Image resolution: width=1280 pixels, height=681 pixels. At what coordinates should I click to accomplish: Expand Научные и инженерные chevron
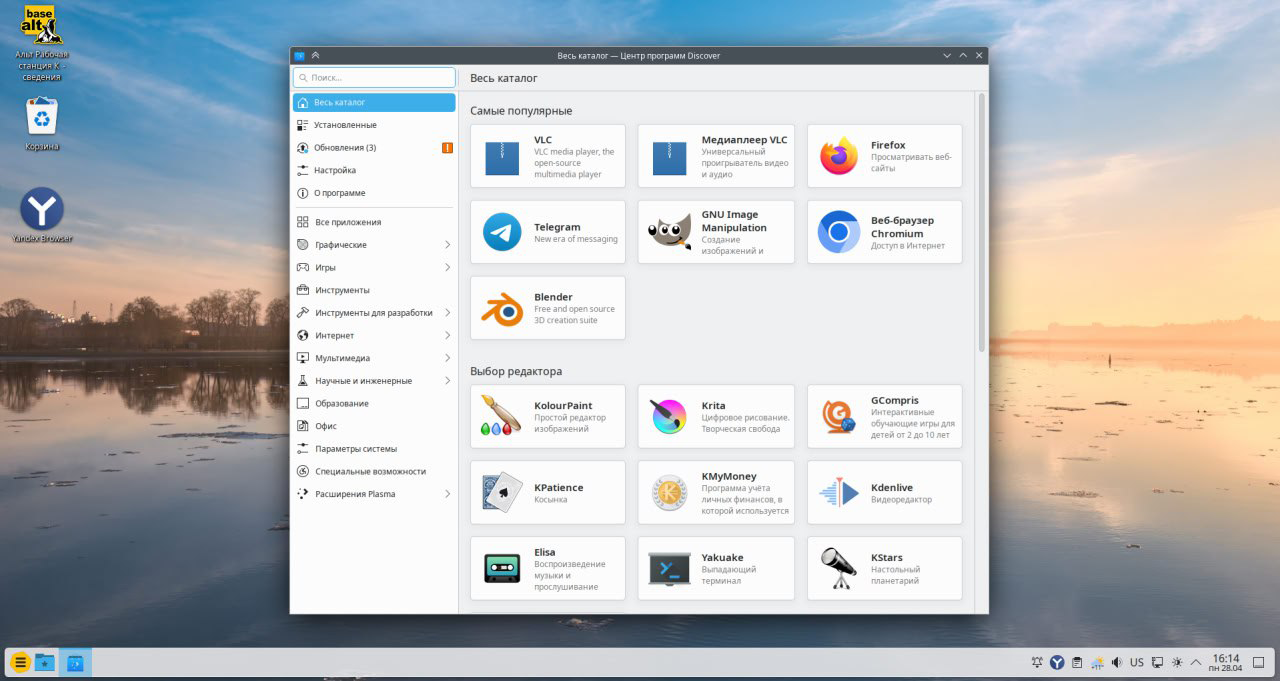tap(447, 381)
